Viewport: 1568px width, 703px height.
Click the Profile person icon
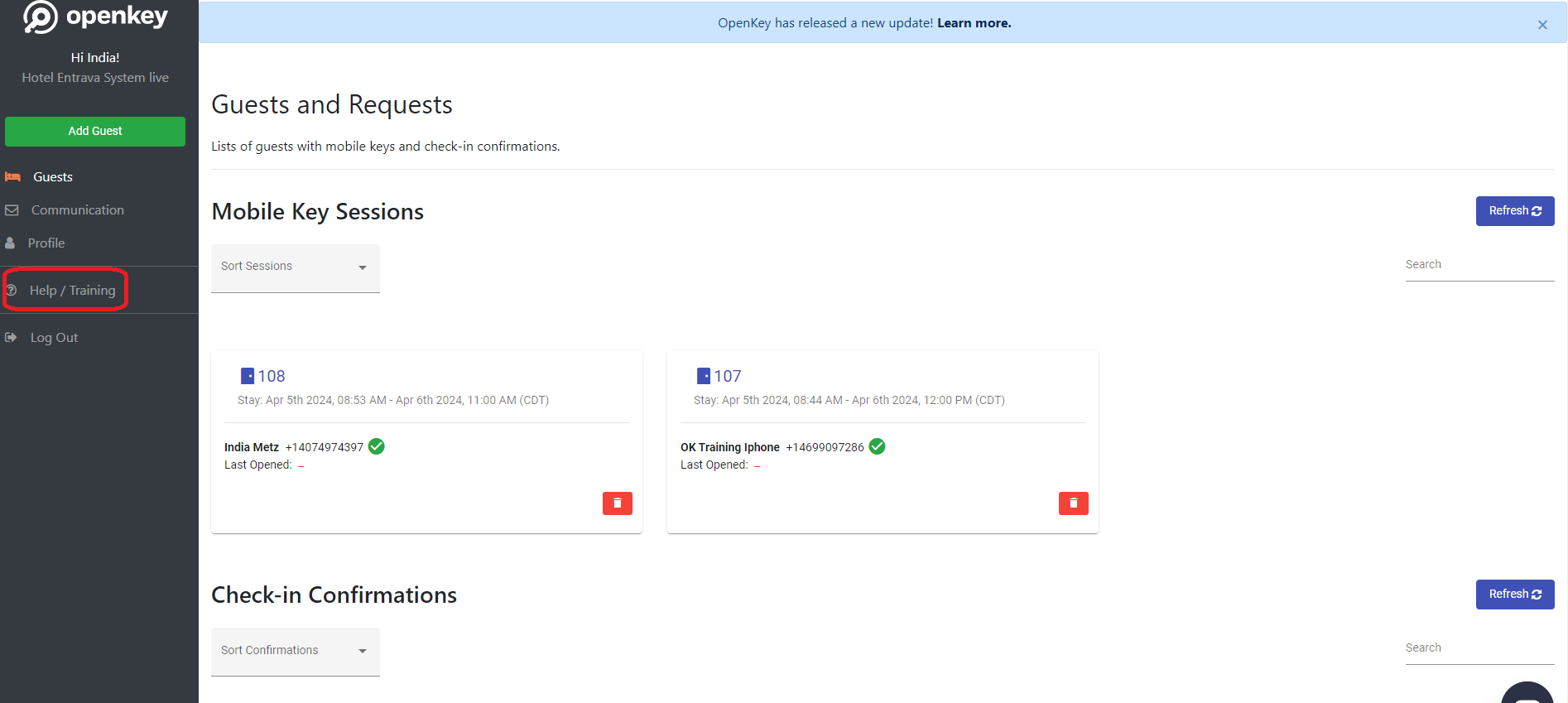click(x=10, y=243)
